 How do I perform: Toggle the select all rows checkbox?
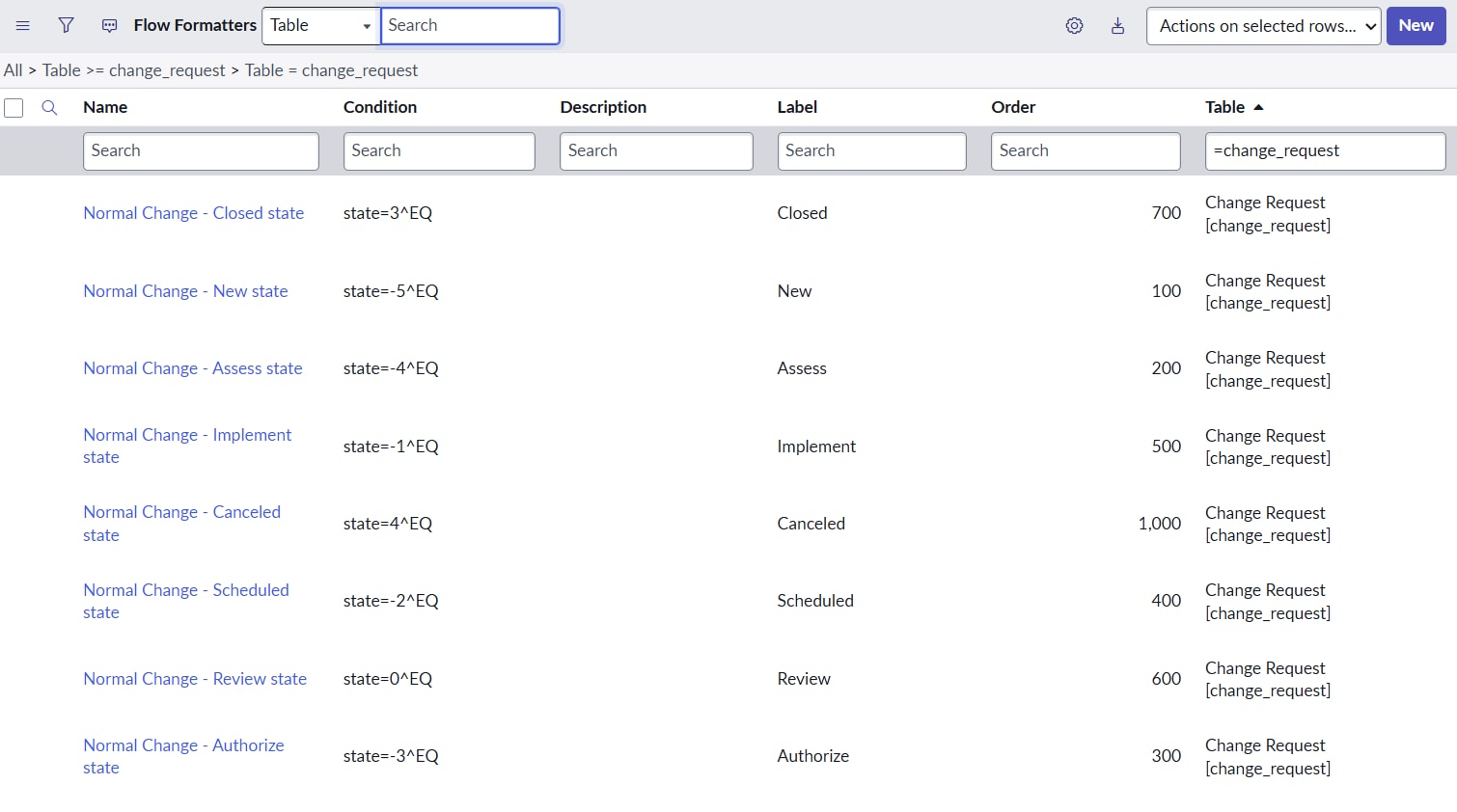pos(14,108)
